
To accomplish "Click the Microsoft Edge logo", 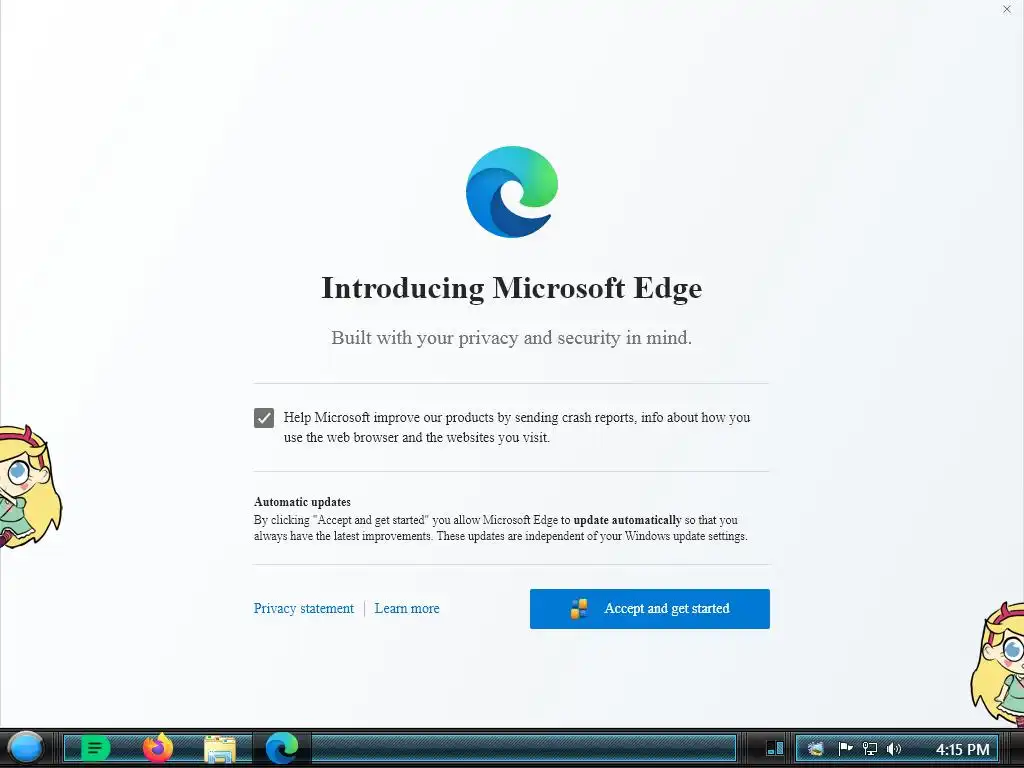I will tap(512, 191).
